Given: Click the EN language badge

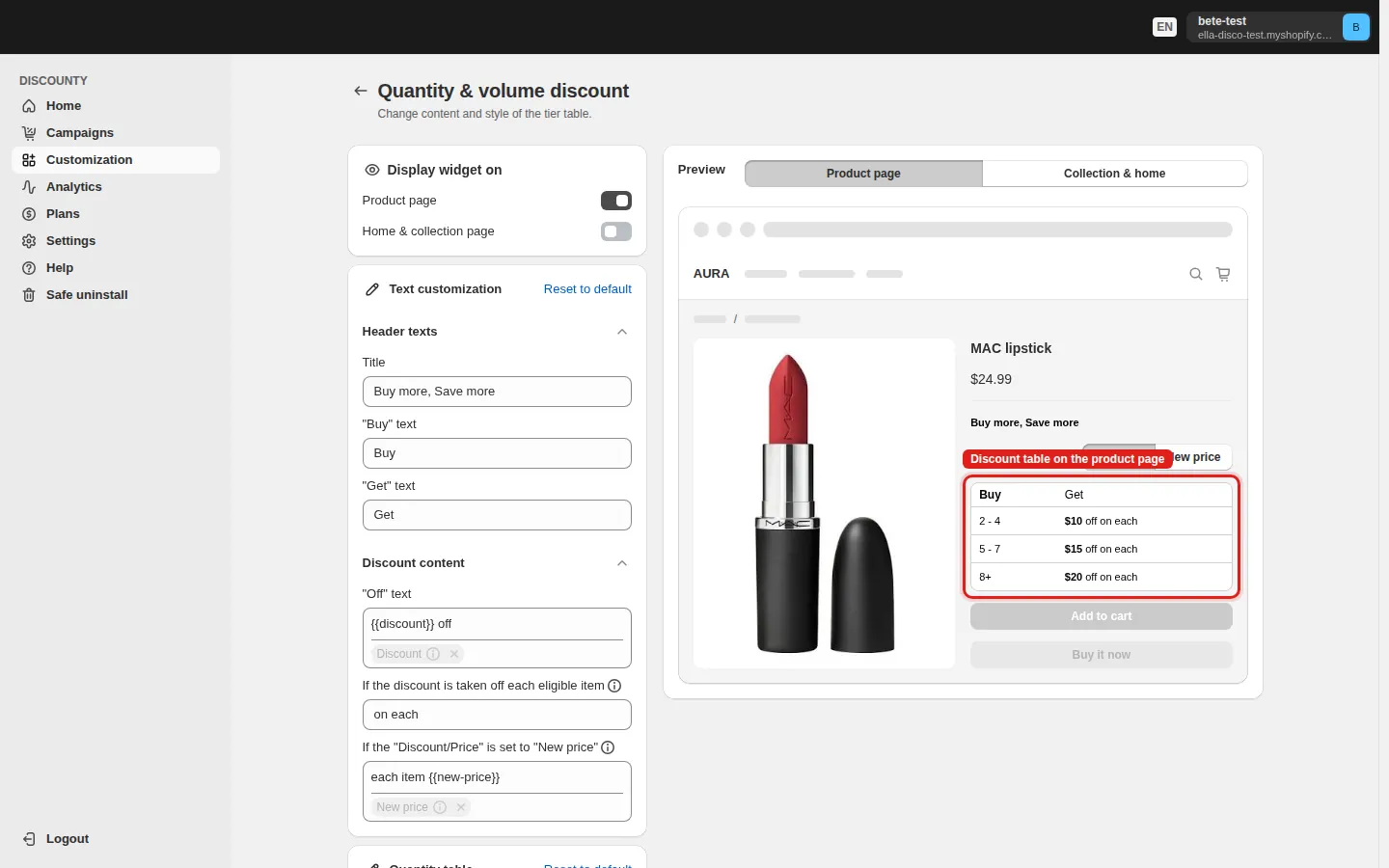Looking at the screenshot, I should pos(1165,27).
